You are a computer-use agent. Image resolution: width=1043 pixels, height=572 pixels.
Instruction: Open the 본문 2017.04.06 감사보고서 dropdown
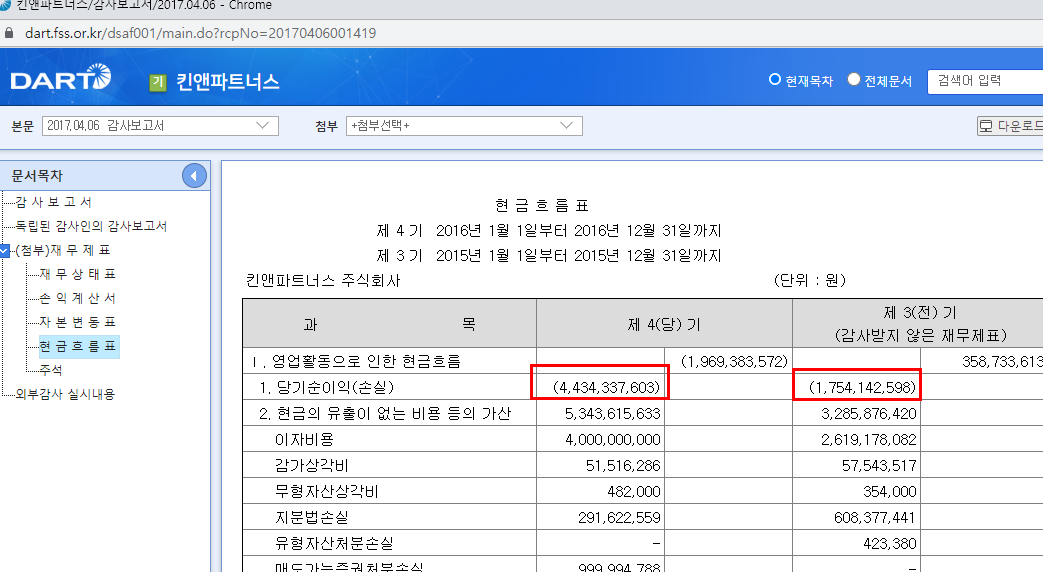tap(160, 126)
